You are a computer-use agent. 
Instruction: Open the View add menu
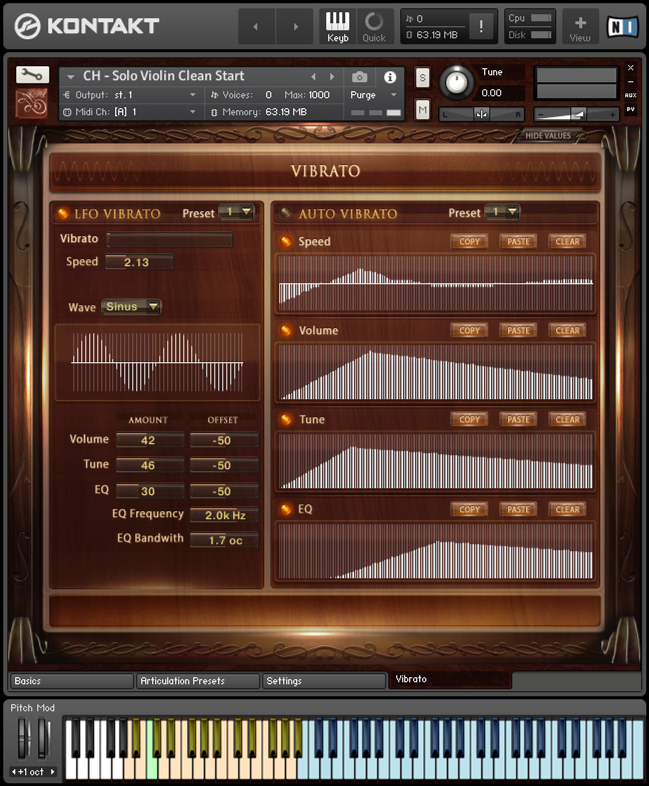tap(580, 27)
